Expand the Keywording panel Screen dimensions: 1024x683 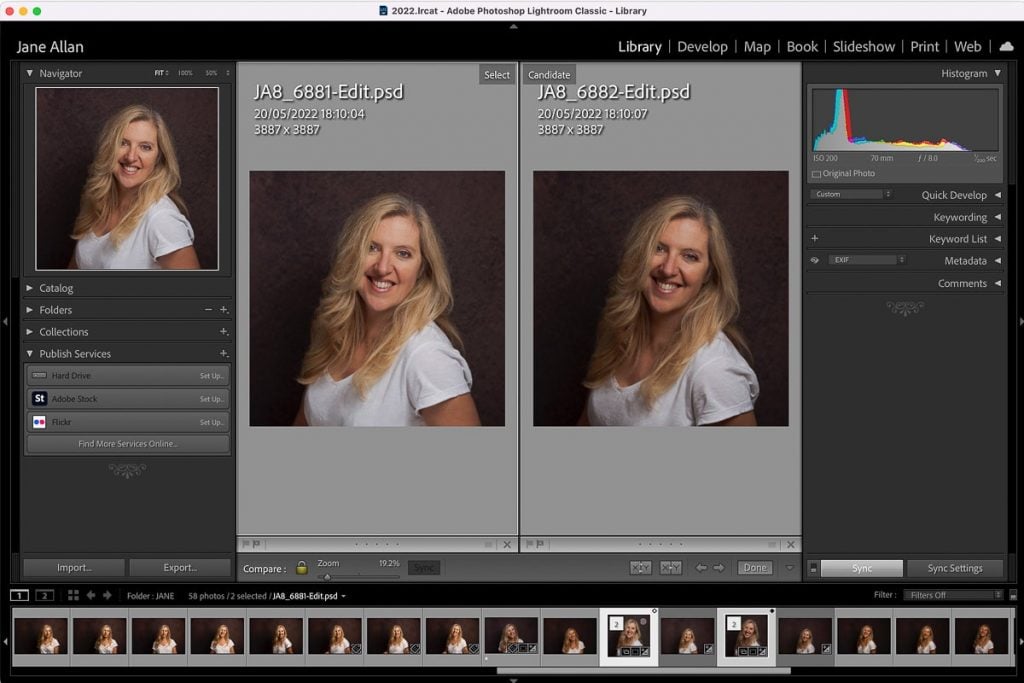pyautogui.click(x=959, y=217)
